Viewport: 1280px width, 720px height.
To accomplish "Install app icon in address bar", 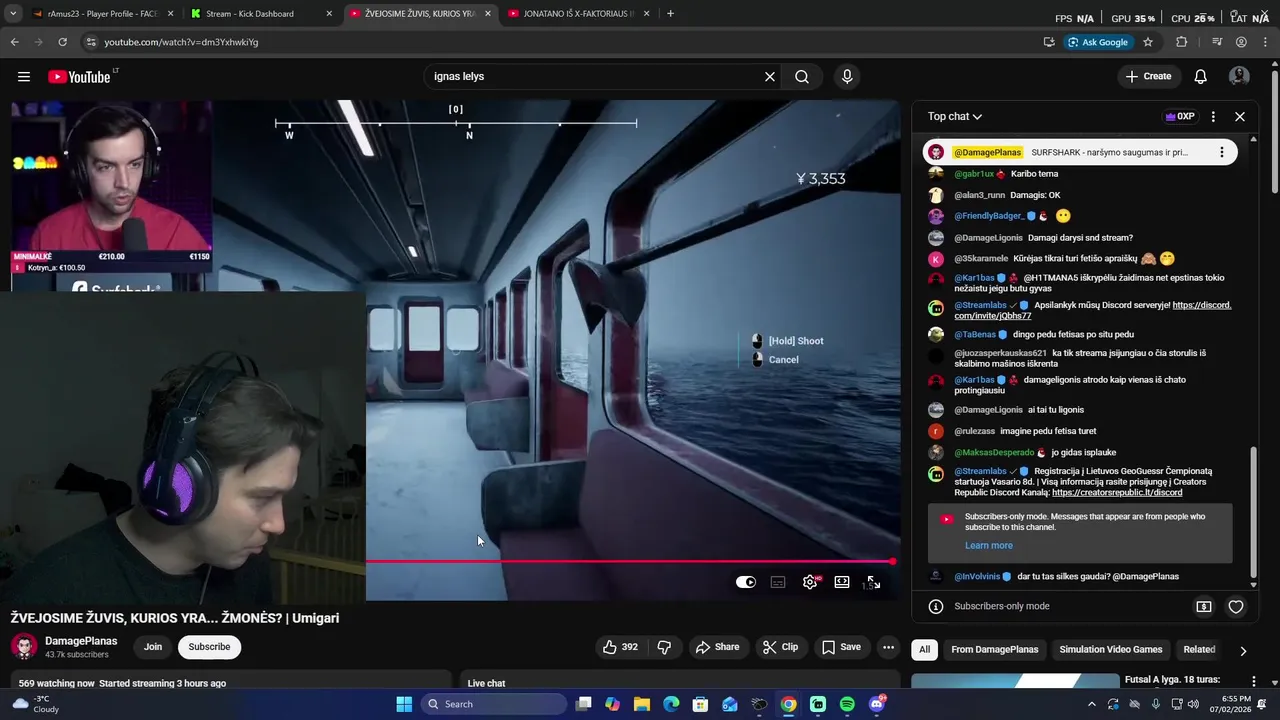I will (x=1049, y=42).
